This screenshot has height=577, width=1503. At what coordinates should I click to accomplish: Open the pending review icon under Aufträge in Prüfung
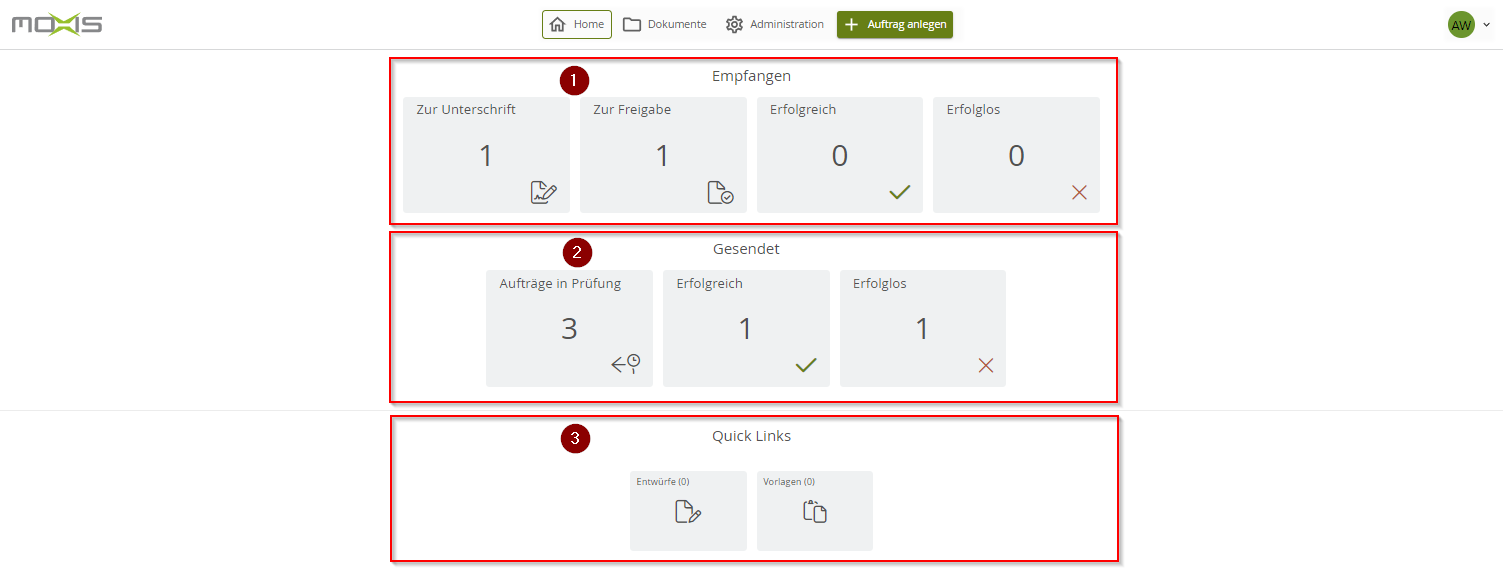click(627, 364)
